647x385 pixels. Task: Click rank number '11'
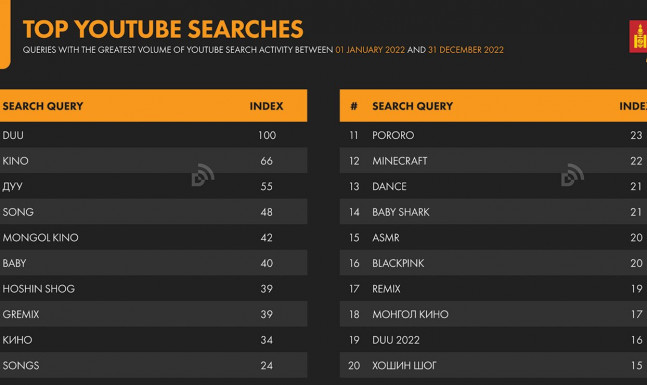[354, 135]
